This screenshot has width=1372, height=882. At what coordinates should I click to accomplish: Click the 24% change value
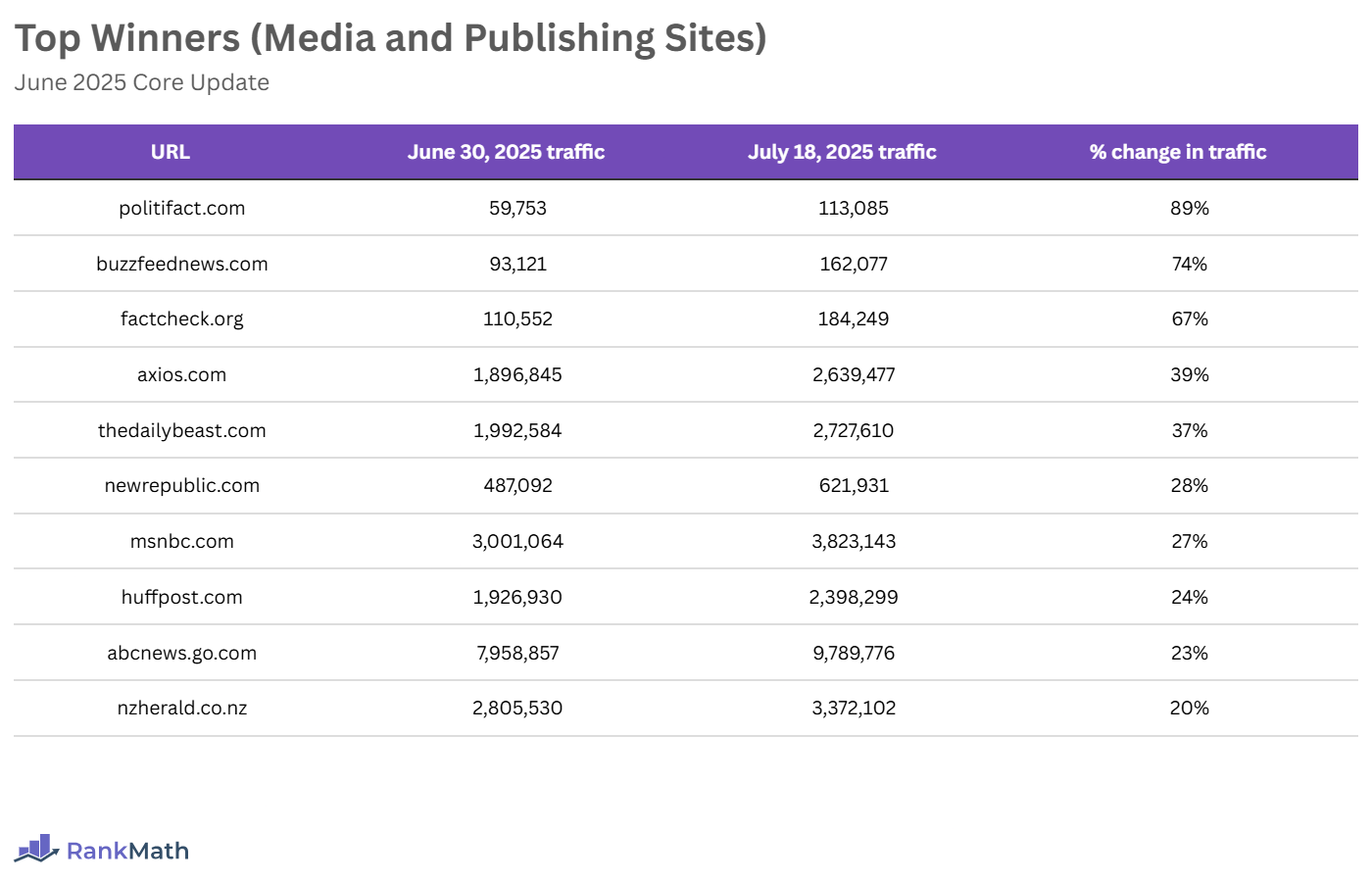1190,597
